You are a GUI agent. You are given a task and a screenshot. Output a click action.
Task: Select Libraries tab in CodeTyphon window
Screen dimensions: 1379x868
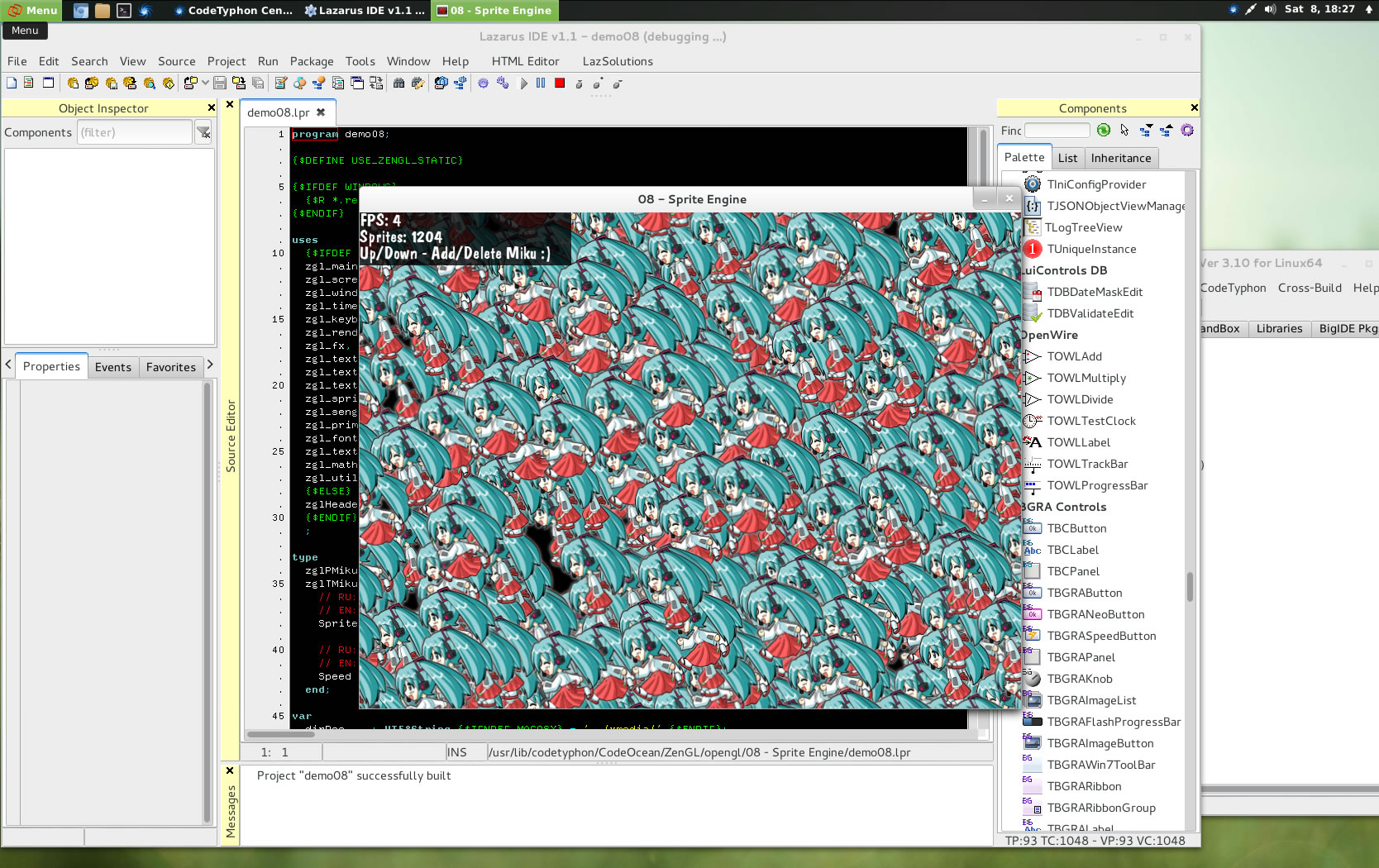click(x=1279, y=328)
